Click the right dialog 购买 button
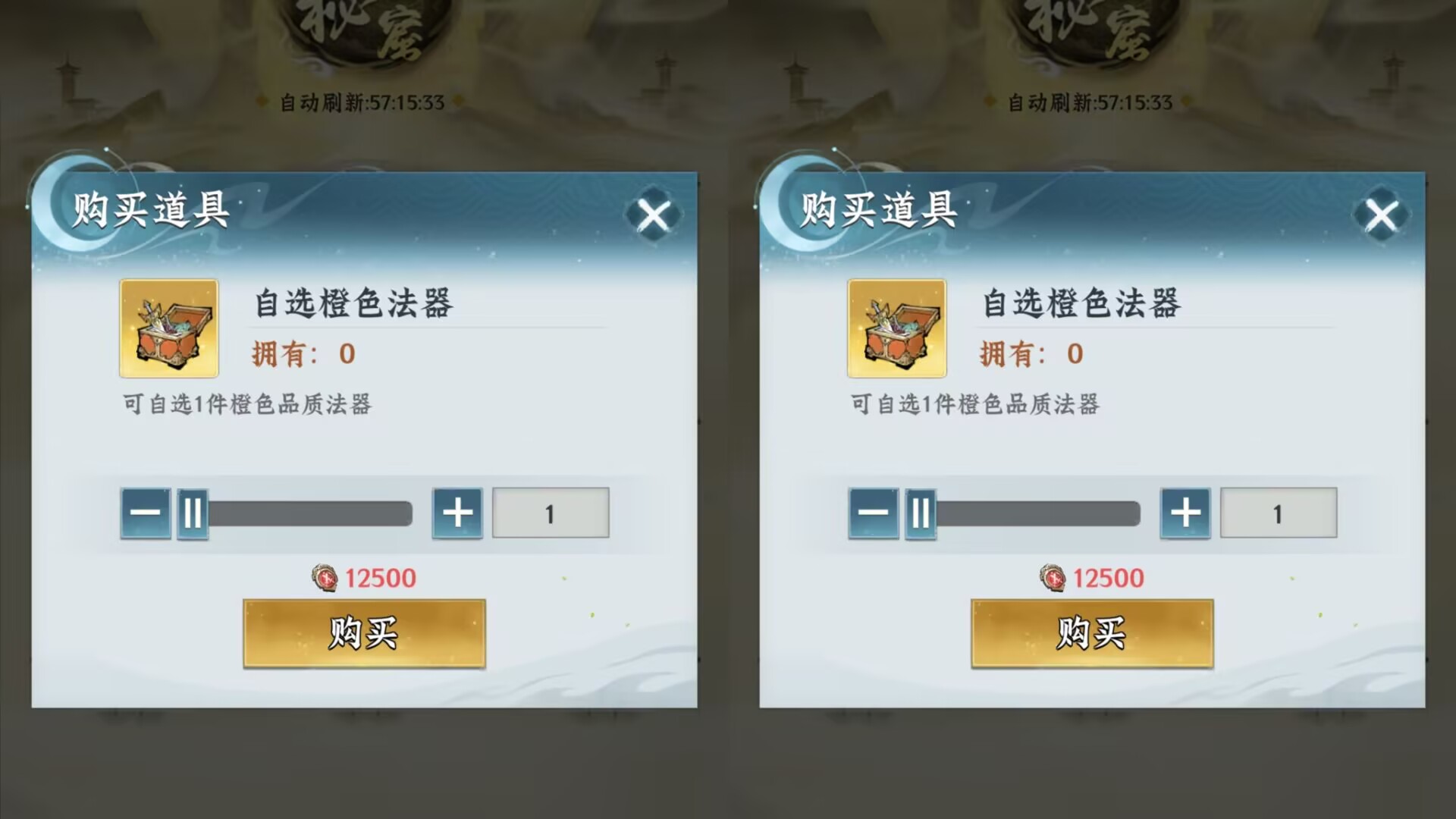1456x819 pixels. click(x=1092, y=633)
